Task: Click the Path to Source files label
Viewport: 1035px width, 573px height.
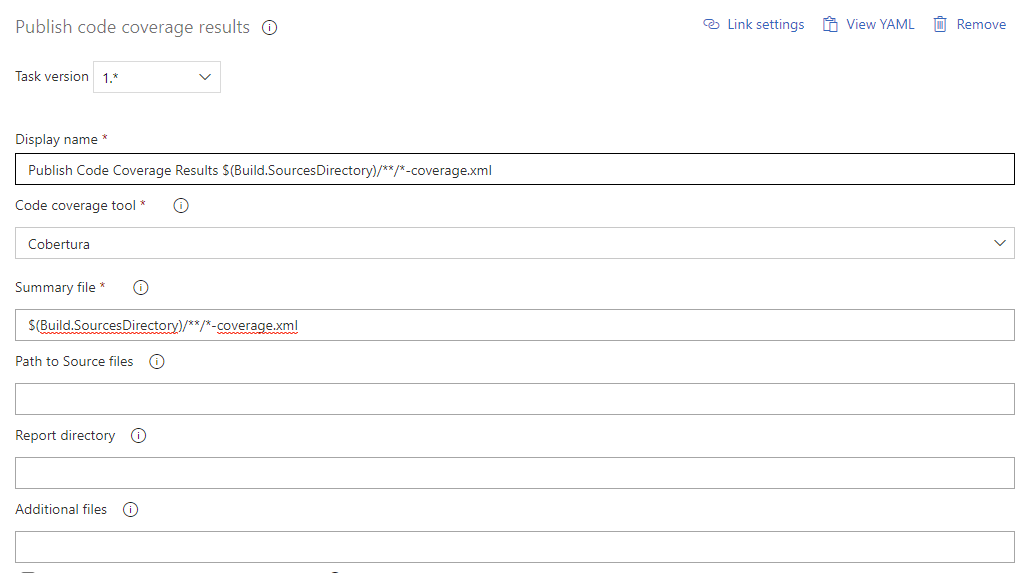Action: tap(74, 361)
